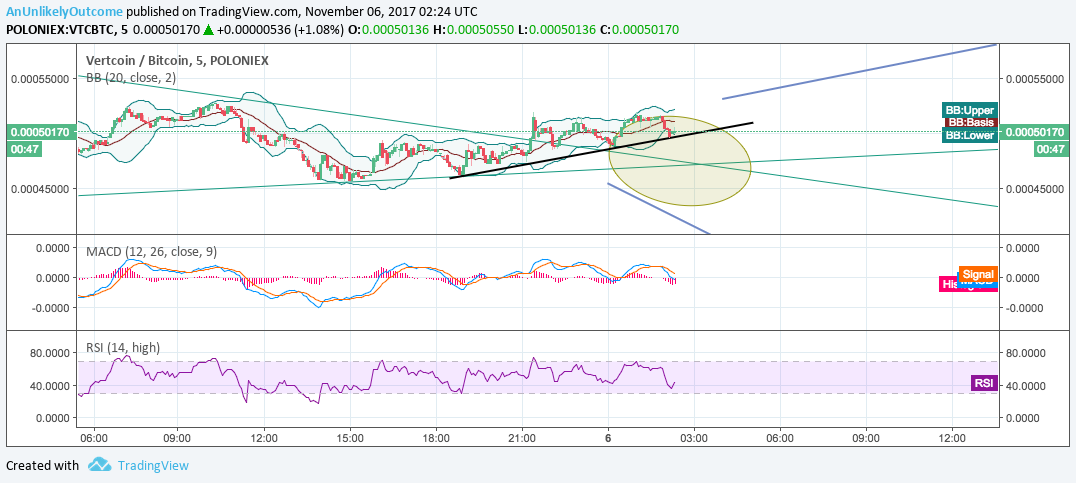
Task: Click the BB:Basis label tag
Action: [971, 122]
